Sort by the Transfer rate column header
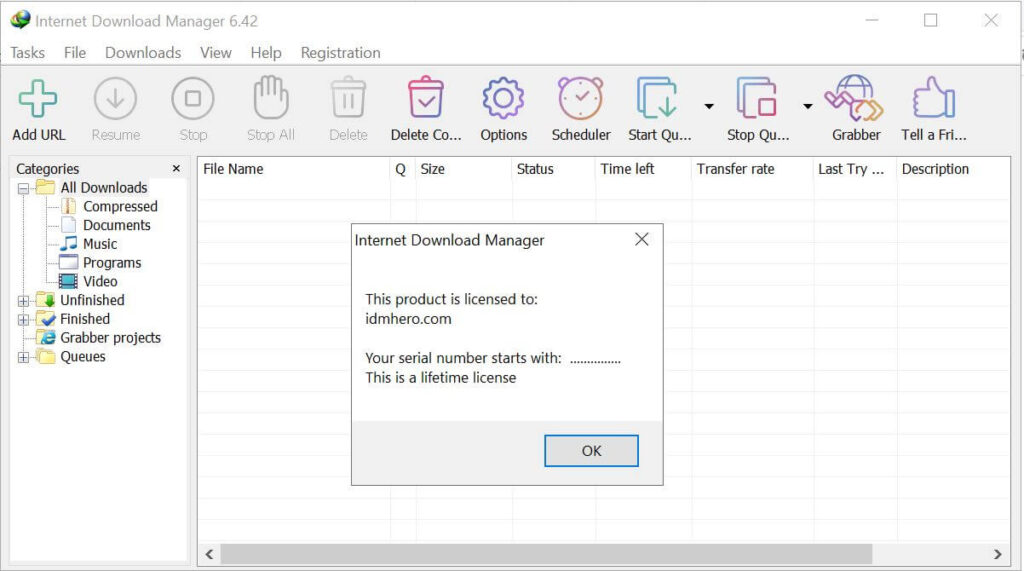This screenshot has width=1024, height=571. tap(752, 169)
